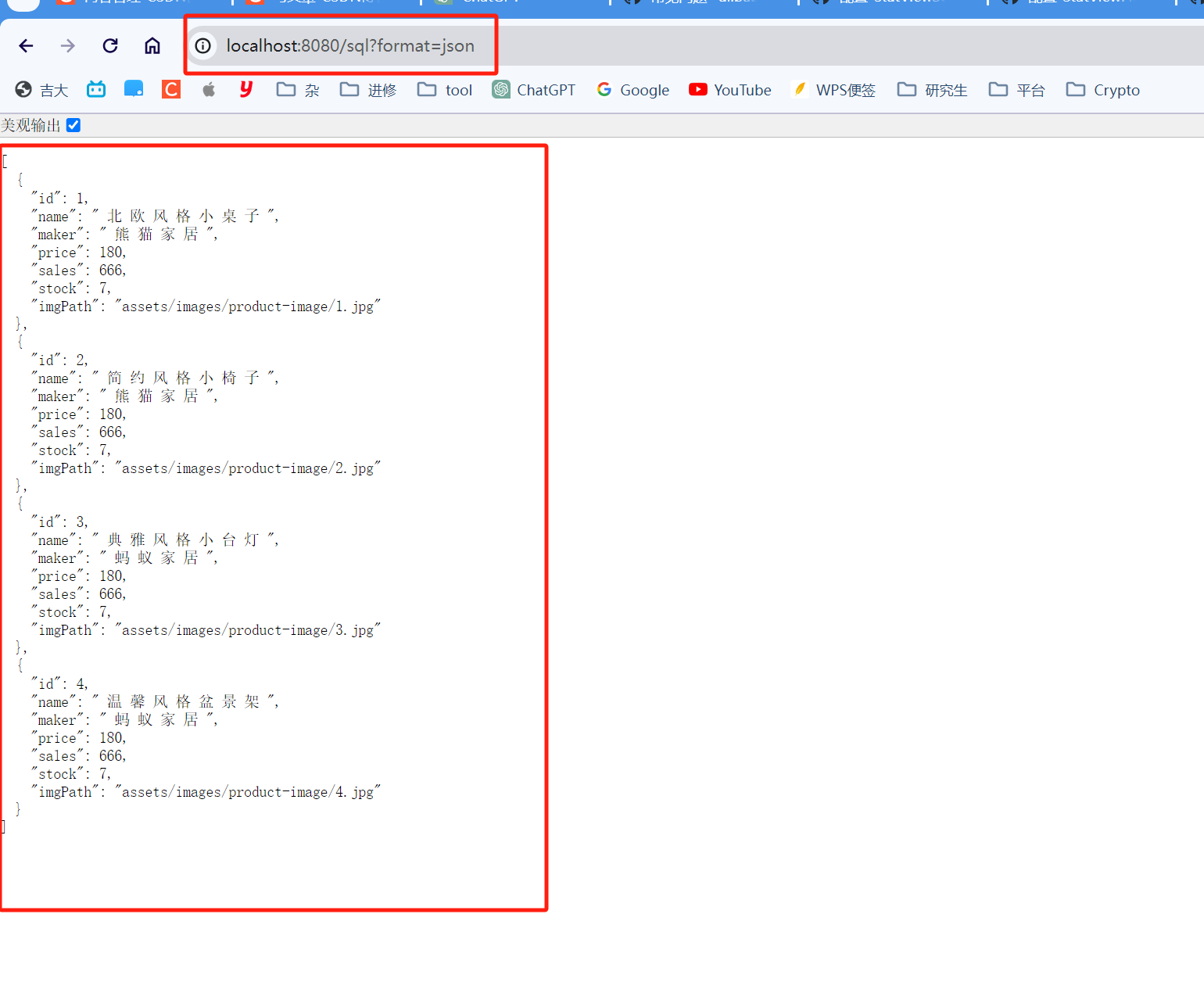Open the Bilibili TV icon bookmark

(96, 89)
